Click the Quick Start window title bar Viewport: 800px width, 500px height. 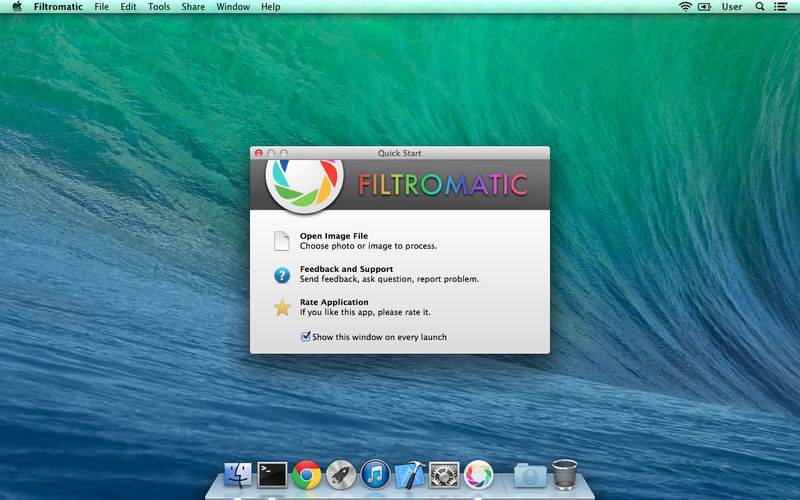399,153
